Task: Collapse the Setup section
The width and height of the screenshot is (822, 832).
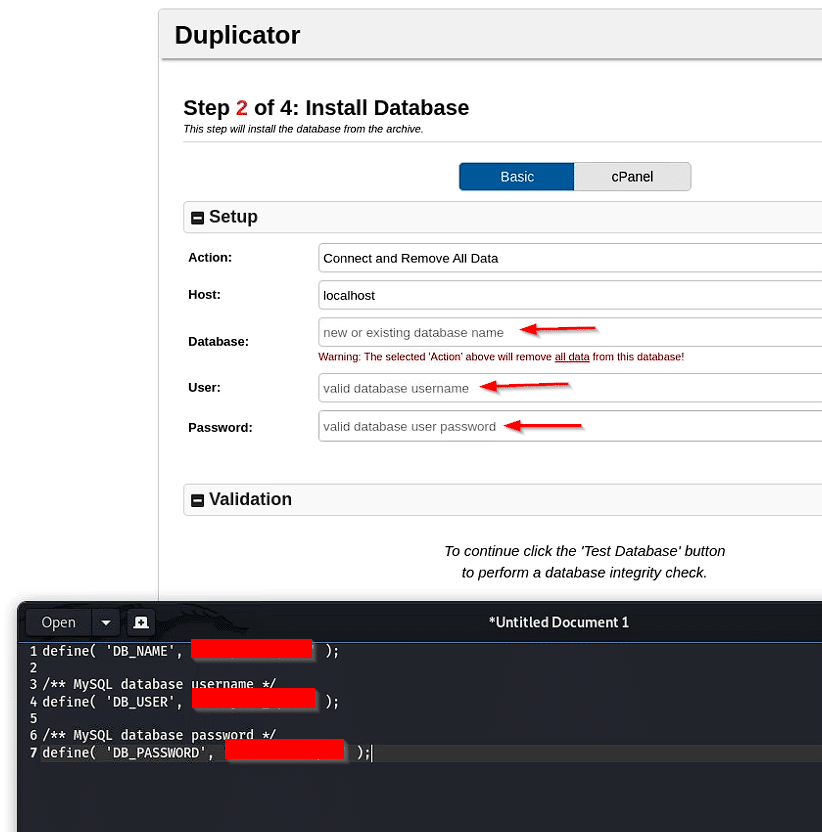Action: [197, 218]
